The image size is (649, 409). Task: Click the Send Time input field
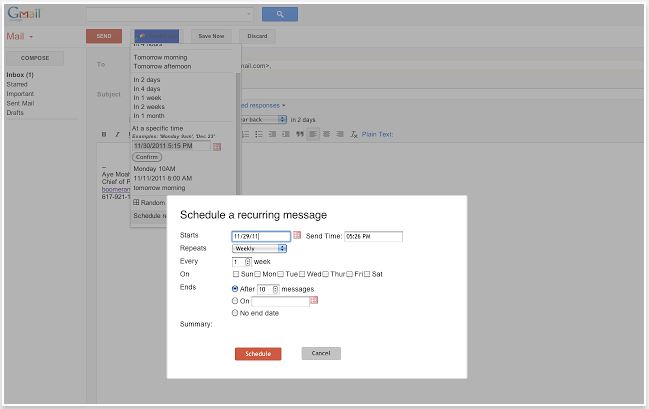tap(373, 236)
